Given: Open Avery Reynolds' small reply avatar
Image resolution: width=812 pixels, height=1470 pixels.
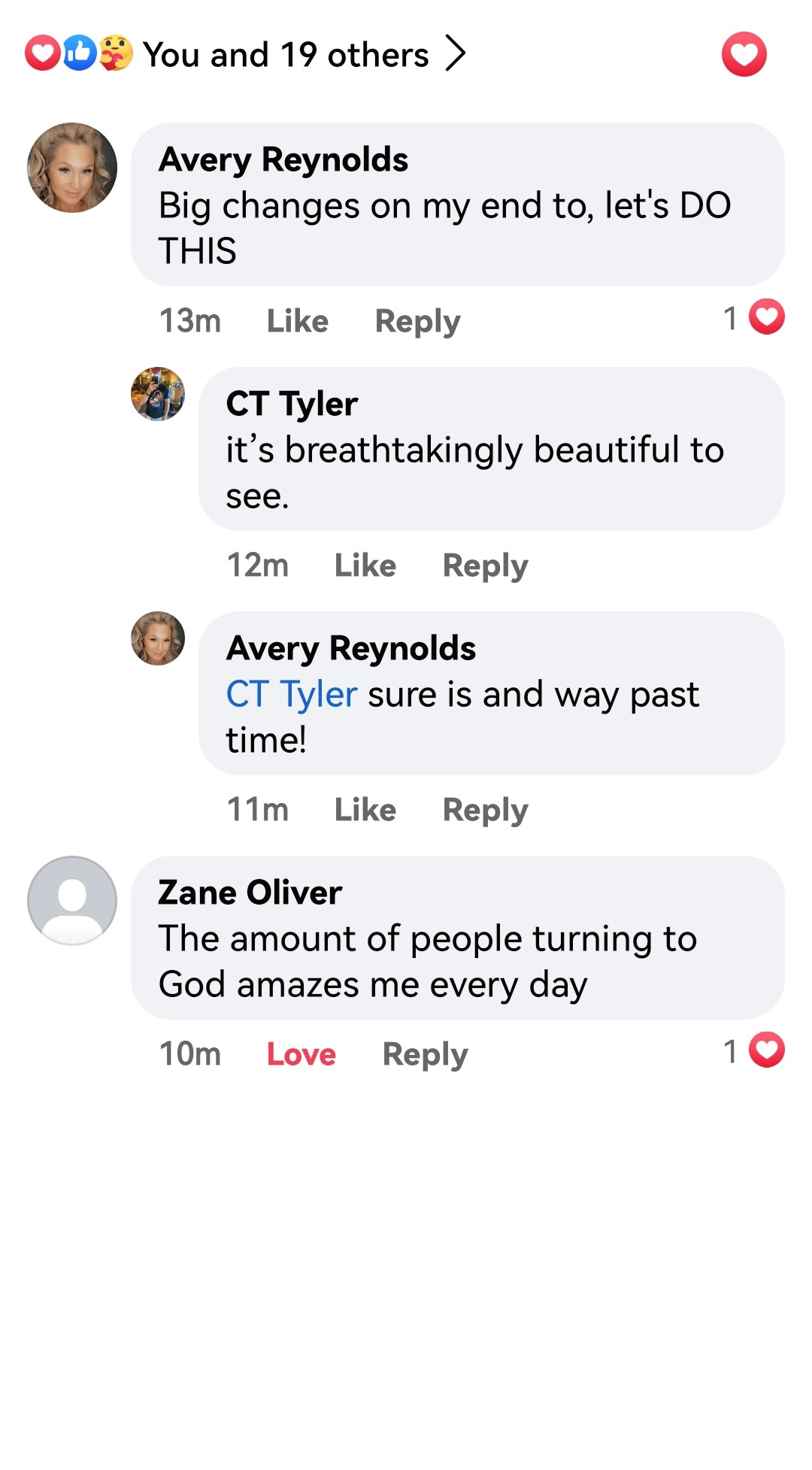Looking at the screenshot, I should [158, 638].
